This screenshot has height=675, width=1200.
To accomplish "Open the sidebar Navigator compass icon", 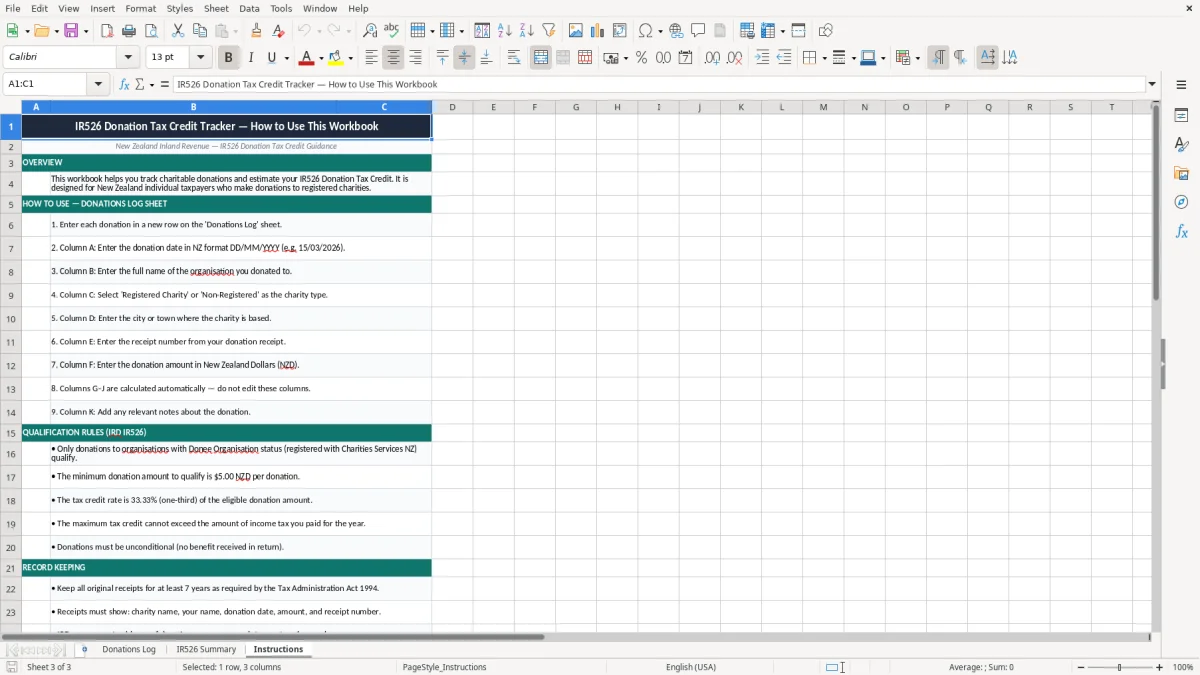I will [x=1181, y=203].
